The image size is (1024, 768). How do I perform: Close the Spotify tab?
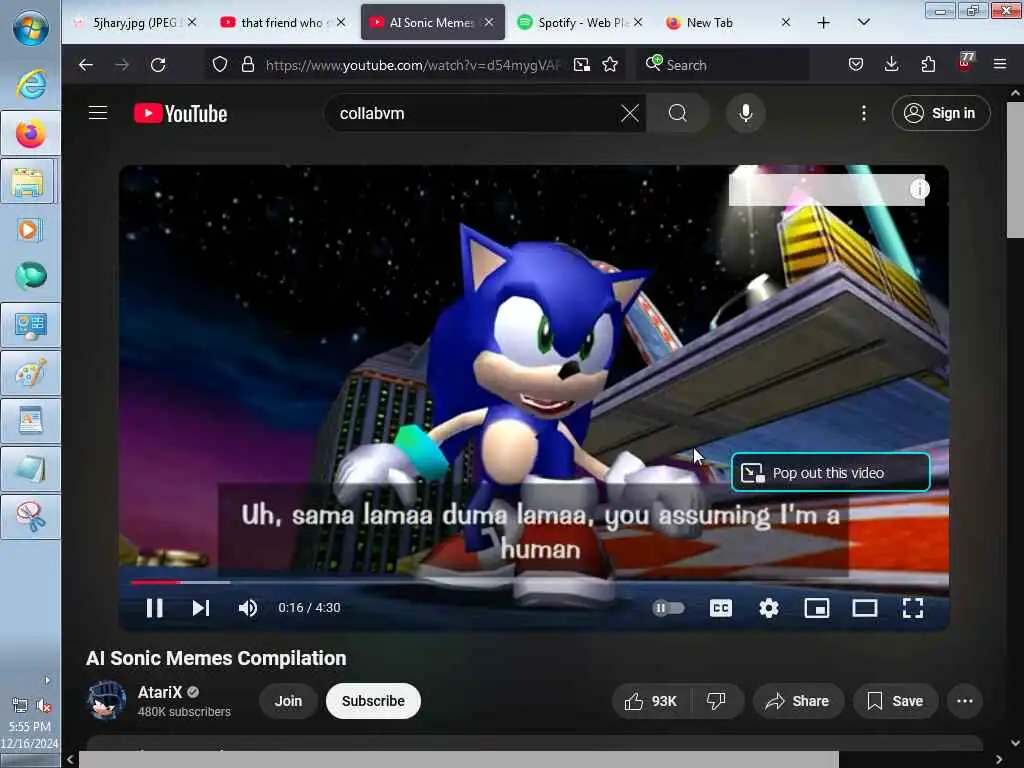point(638,22)
